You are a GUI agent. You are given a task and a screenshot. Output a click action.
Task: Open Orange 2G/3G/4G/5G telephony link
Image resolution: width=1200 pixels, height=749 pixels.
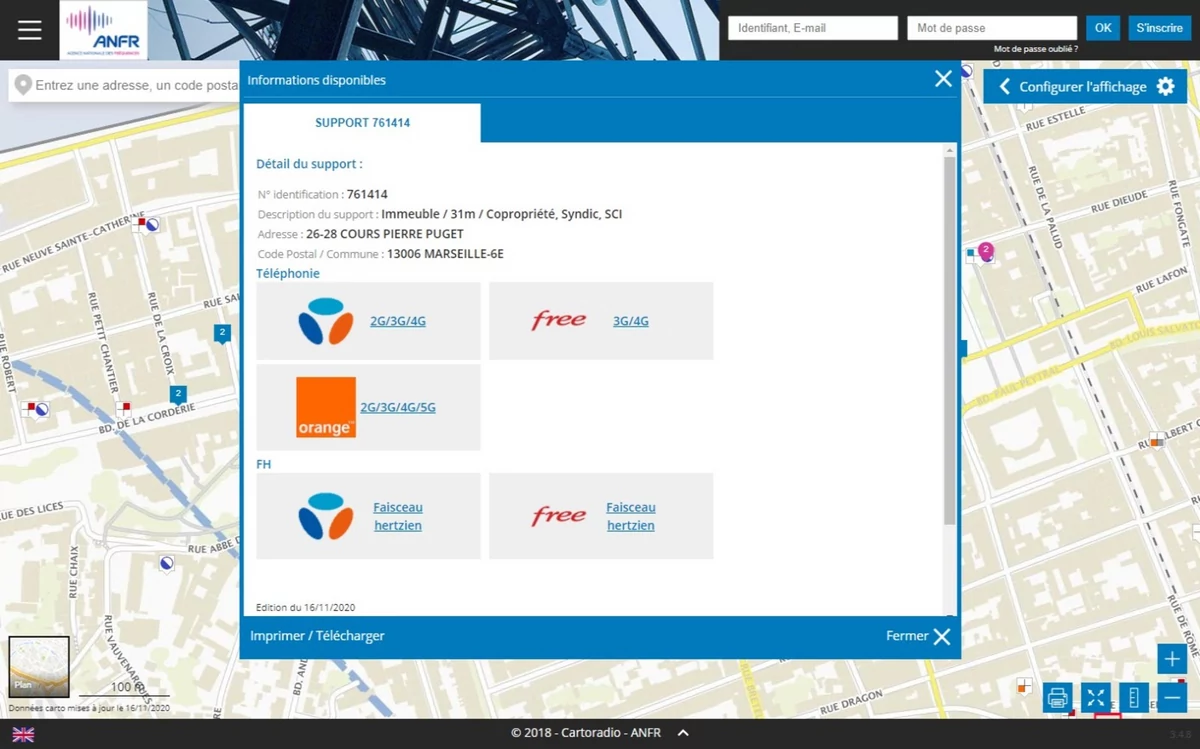[398, 408]
